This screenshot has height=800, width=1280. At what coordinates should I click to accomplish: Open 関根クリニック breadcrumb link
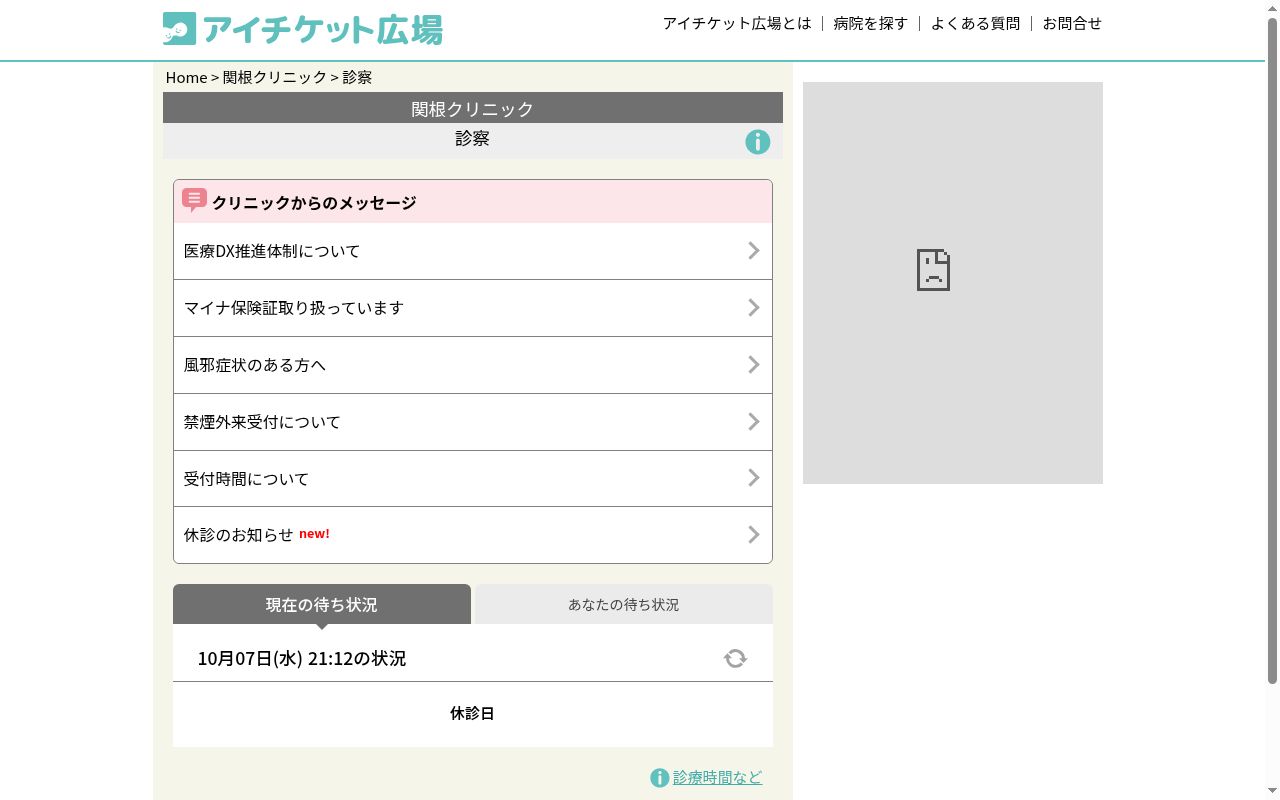coord(275,77)
